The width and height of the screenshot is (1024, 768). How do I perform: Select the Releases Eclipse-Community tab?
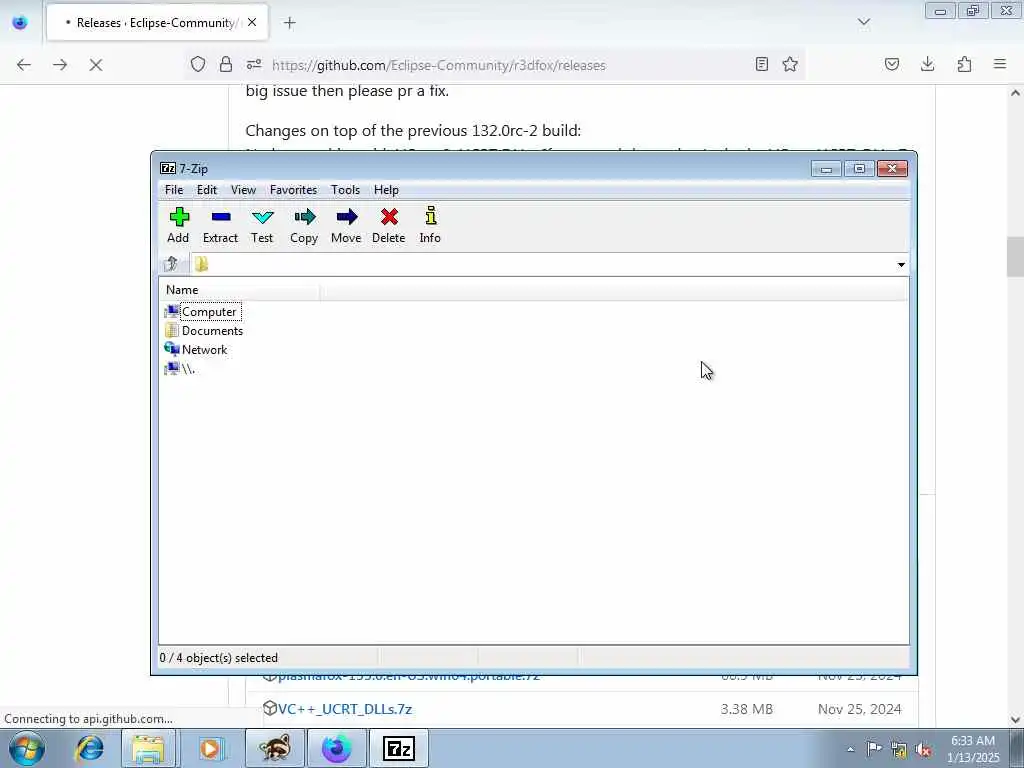coord(157,22)
